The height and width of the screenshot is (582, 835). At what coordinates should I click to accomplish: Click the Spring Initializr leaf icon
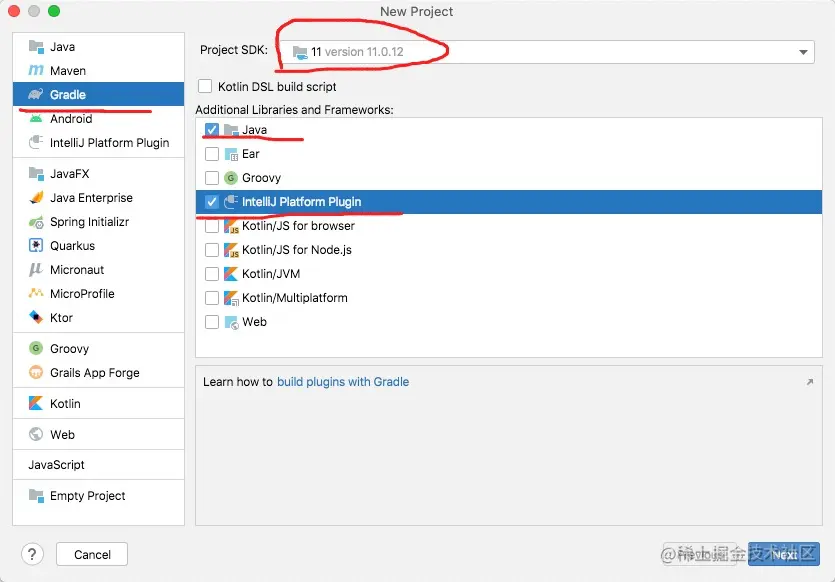point(36,222)
